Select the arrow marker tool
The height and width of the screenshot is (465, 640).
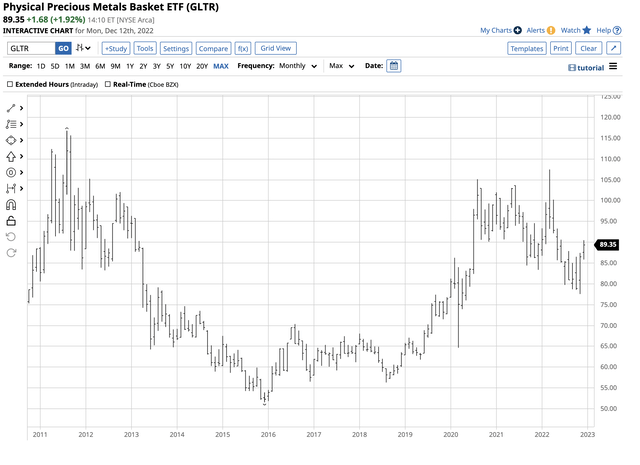click(x=11, y=156)
